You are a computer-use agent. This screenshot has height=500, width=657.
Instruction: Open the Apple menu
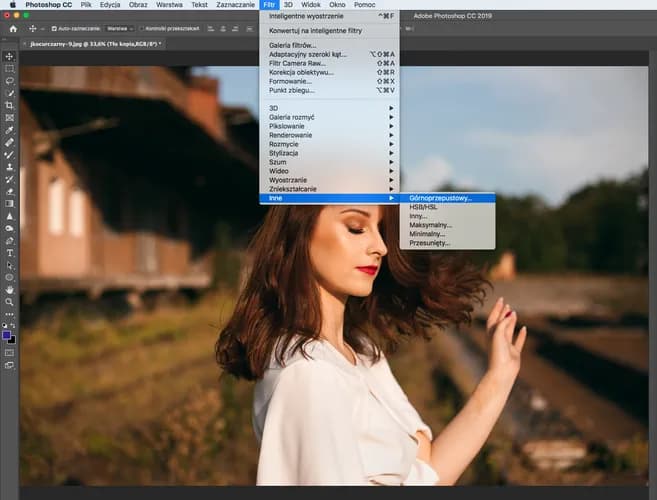(x=11, y=5)
